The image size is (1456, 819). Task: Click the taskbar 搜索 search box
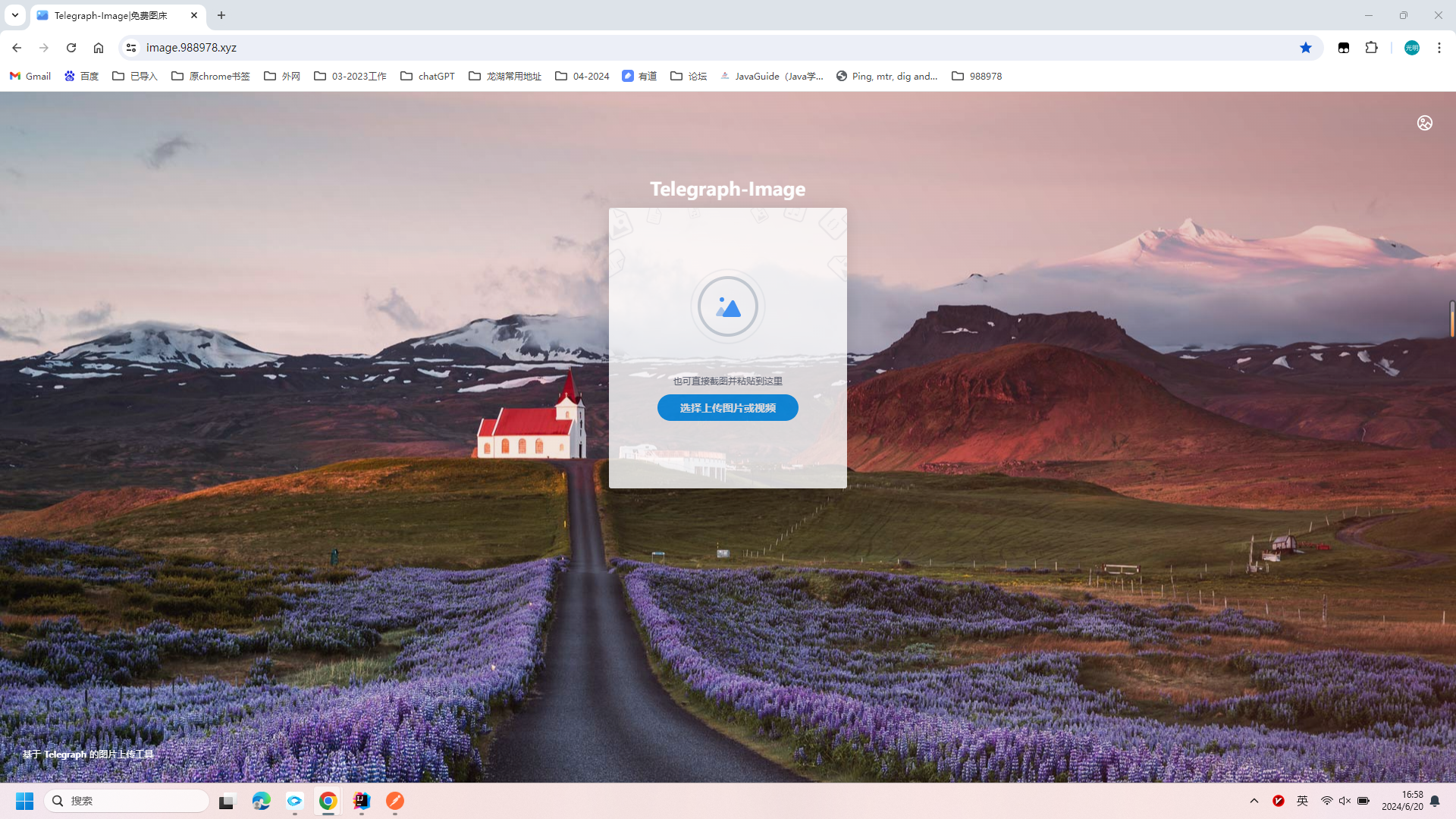coord(127,801)
